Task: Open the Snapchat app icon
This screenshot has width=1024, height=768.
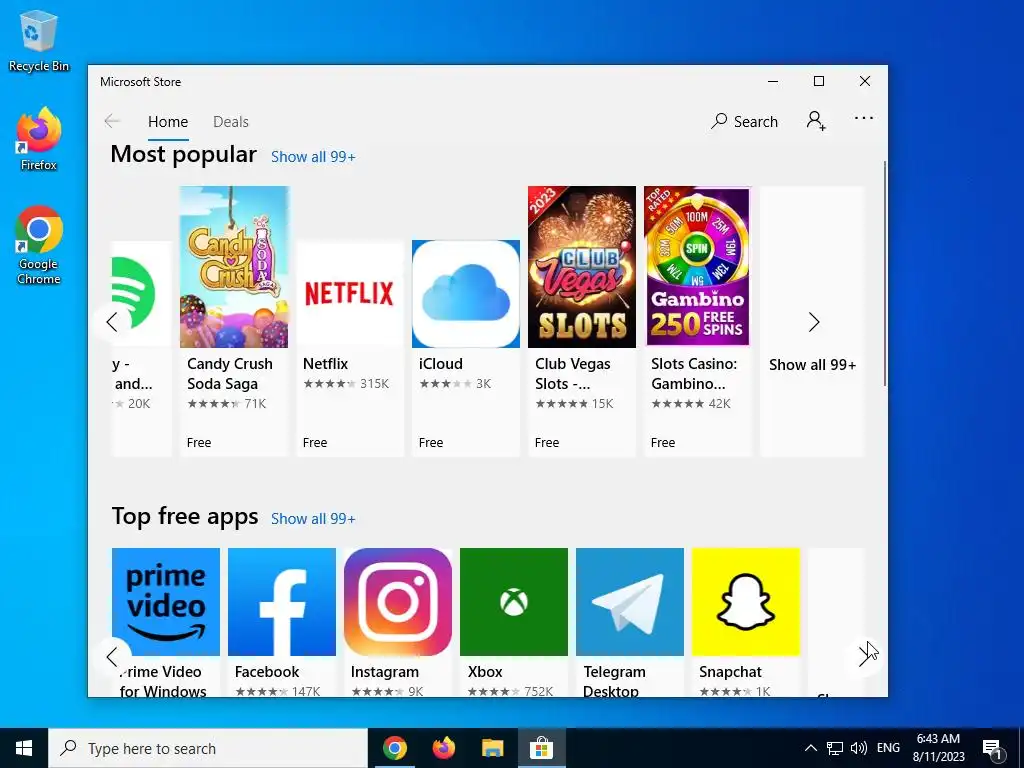Action: (x=746, y=601)
